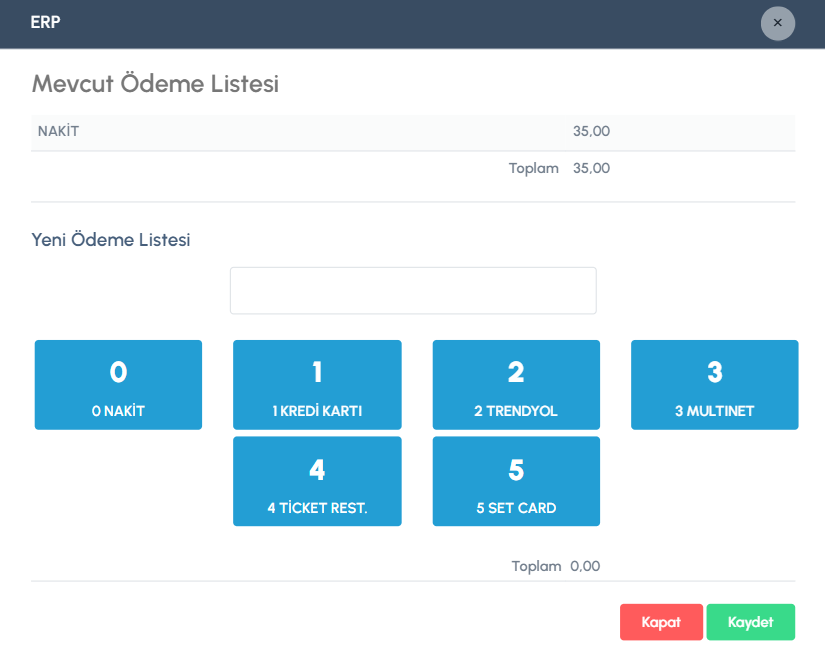
Task: Choose the 4 TİCKET REST. payment button
Action: coord(317,481)
